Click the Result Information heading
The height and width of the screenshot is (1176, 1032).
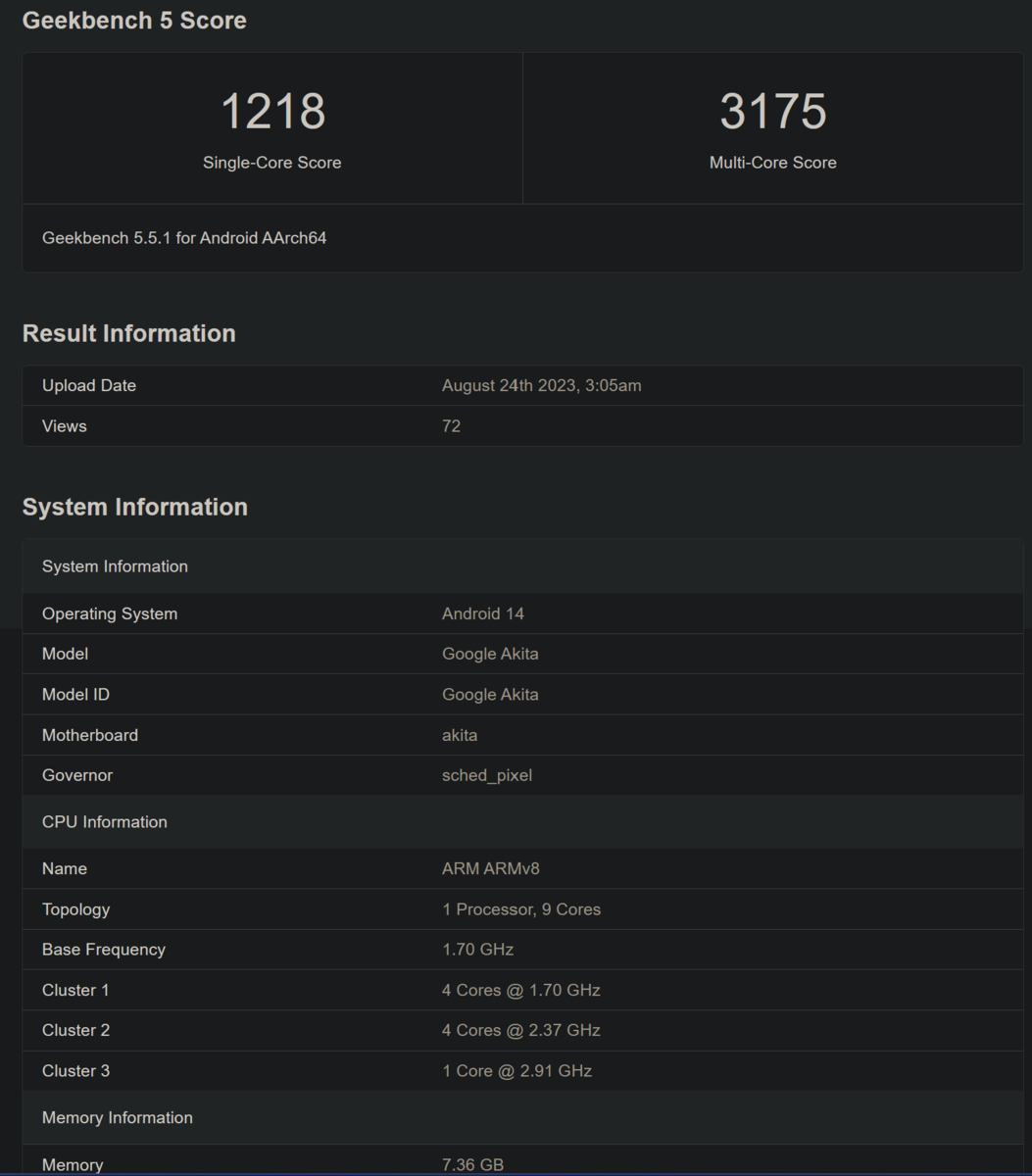[x=129, y=333]
